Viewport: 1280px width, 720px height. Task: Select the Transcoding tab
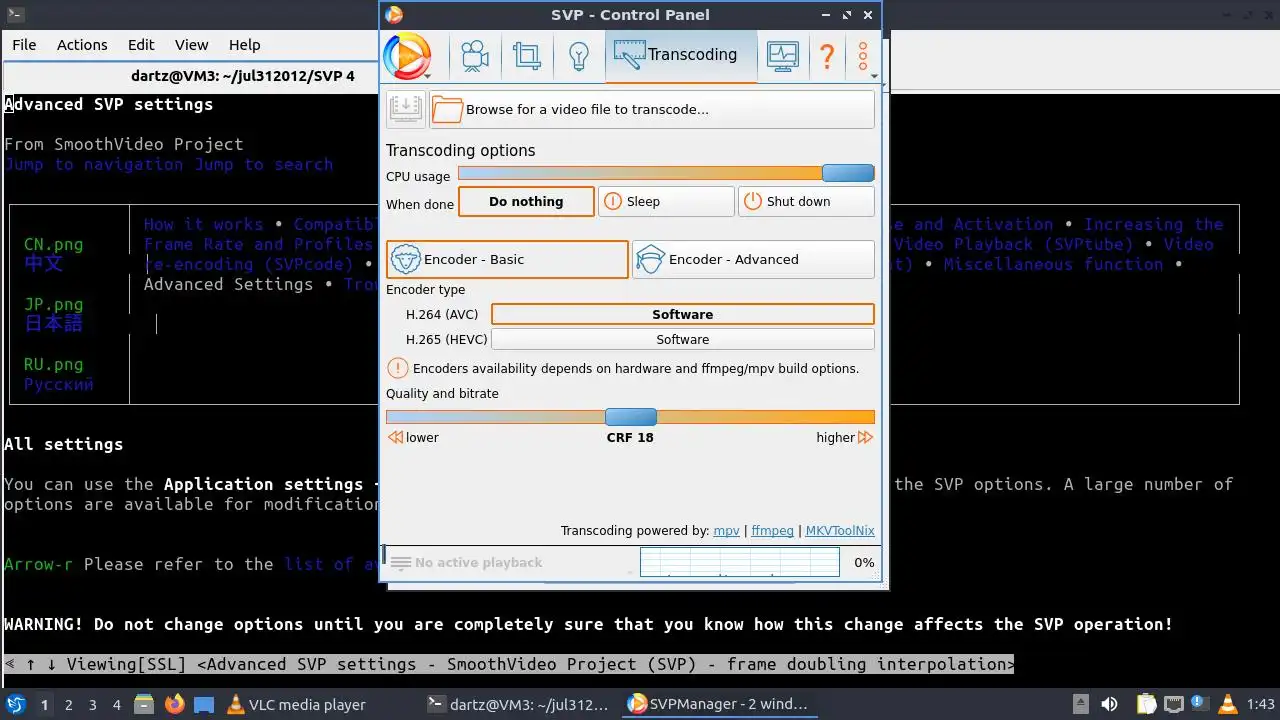tap(681, 55)
